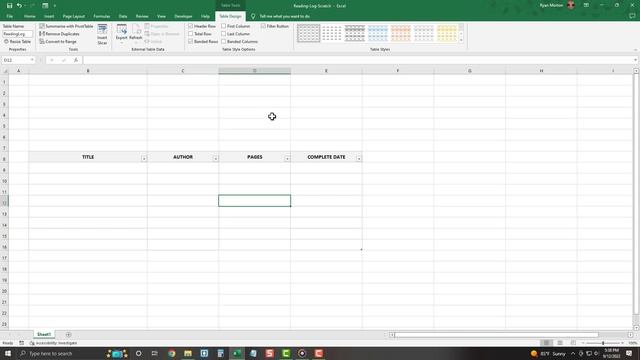This screenshot has height=360, width=640.
Task: Switch to the View tab
Action: tap(161, 16)
